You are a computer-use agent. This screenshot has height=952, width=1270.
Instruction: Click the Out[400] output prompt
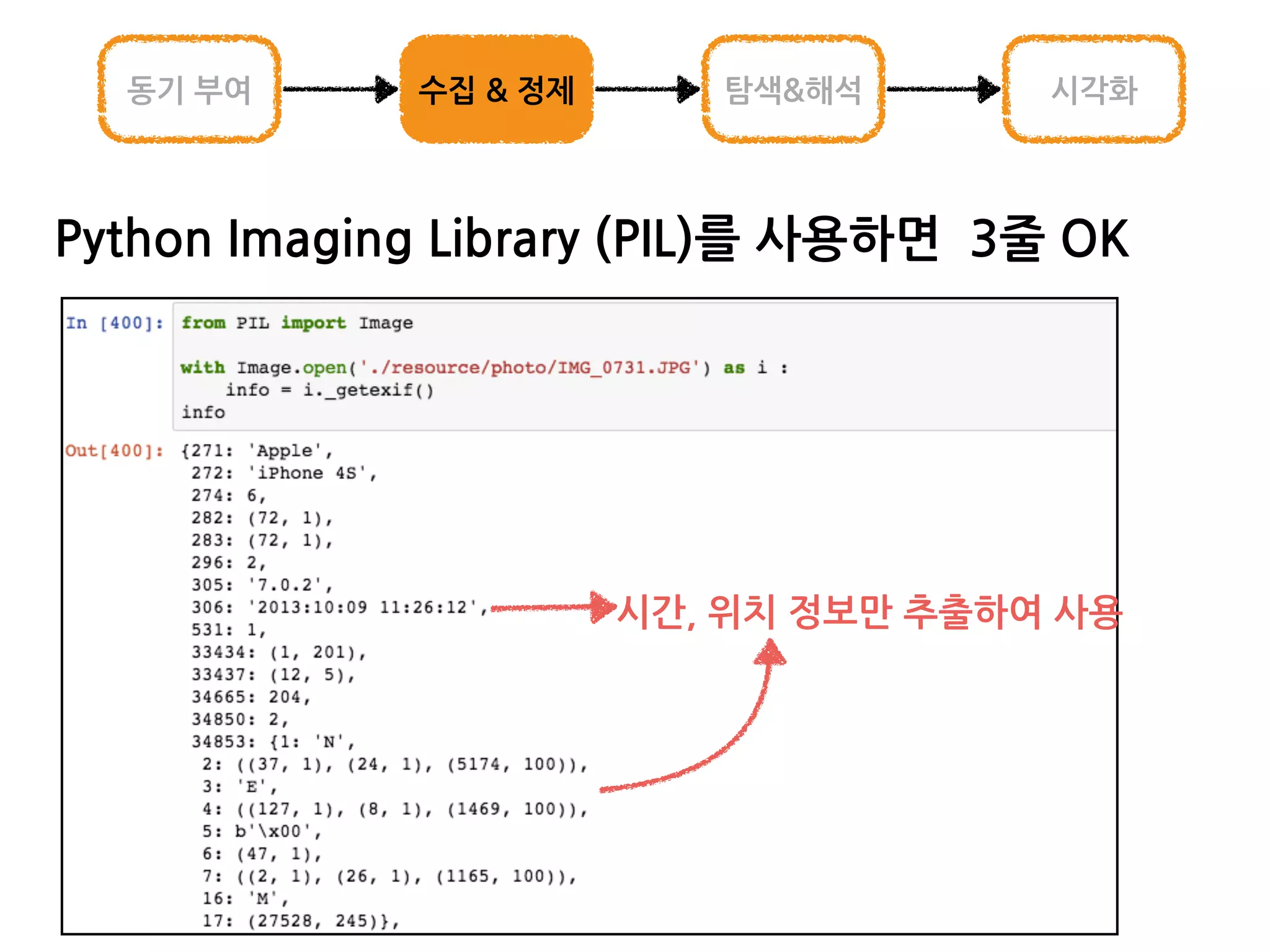[115, 451]
